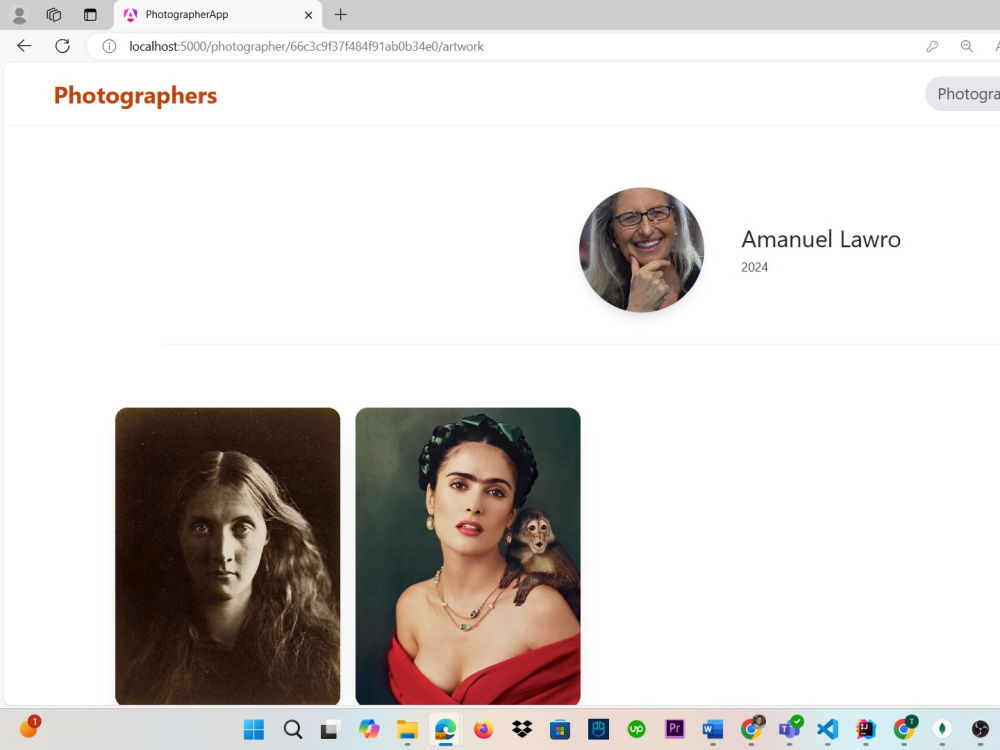Open Chrome with T profile badge
Image resolution: width=1000 pixels, height=750 pixels.
pos(905,727)
